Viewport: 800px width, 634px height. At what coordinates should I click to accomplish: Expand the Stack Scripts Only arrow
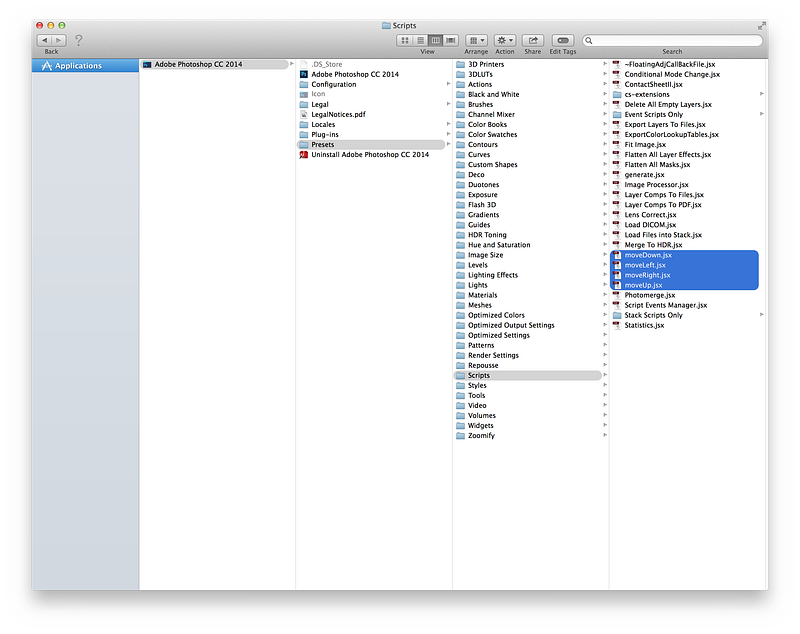762,315
